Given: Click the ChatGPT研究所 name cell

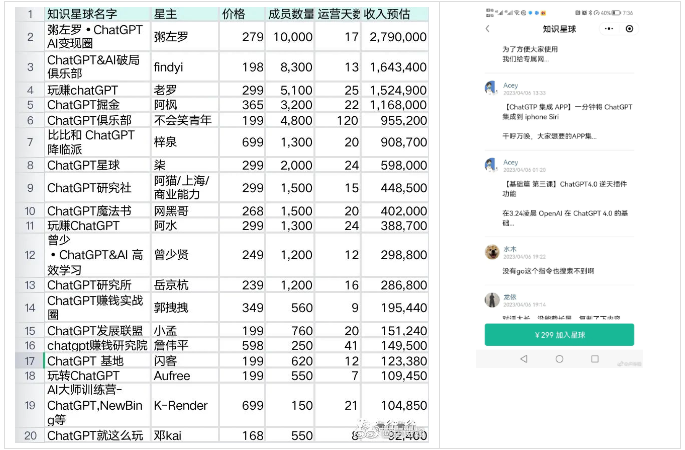Looking at the screenshot, I should (x=98, y=285).
